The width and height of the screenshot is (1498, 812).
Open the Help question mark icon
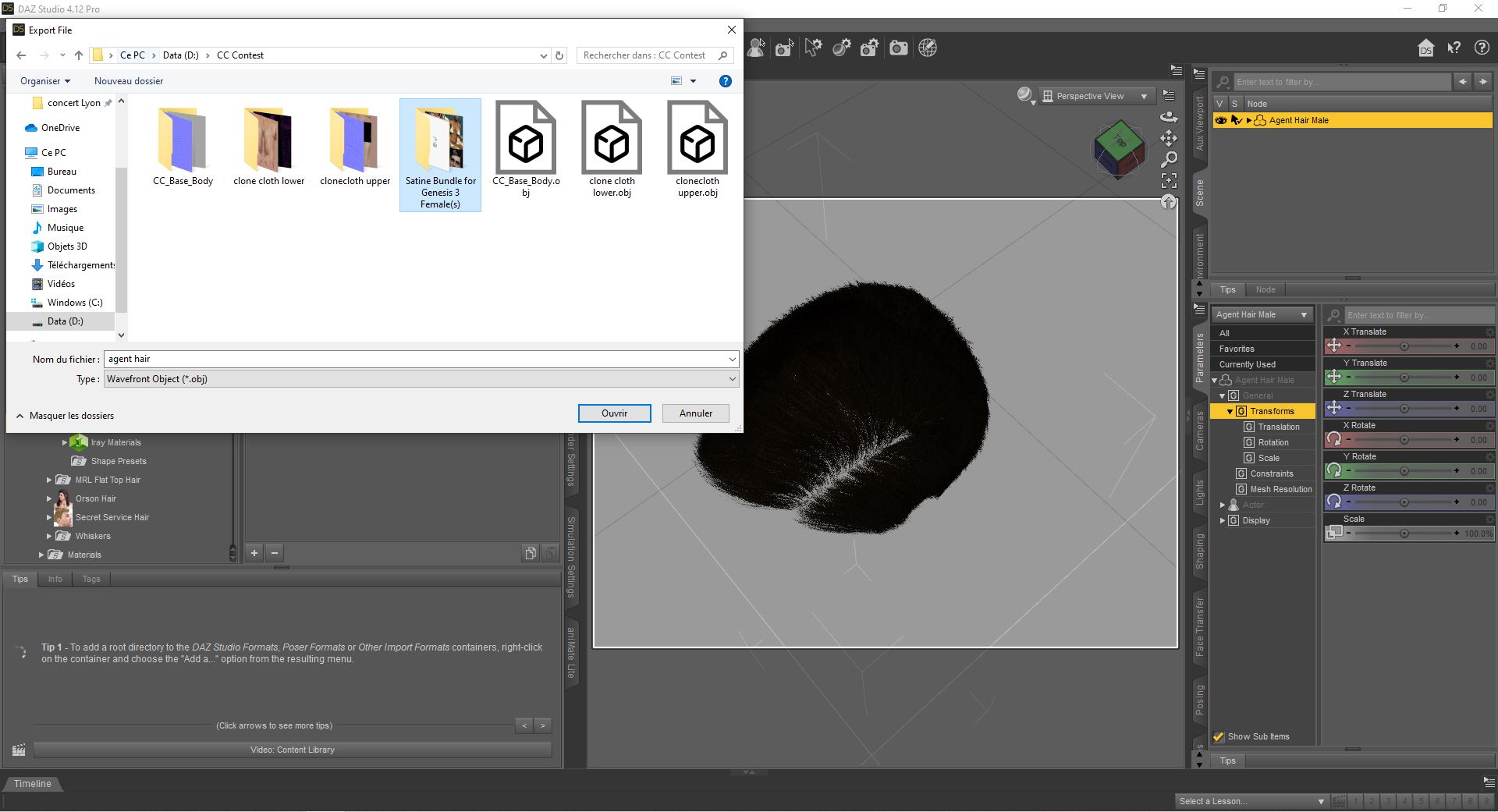1482,48
